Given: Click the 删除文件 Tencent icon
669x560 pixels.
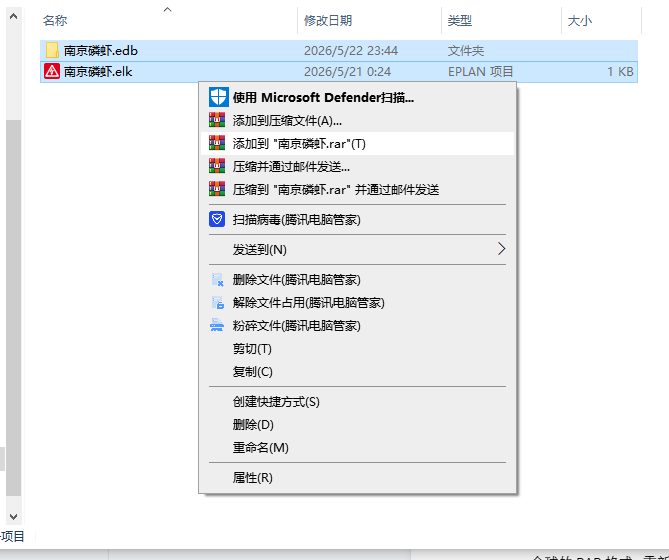Looking at the screenshot, I should click(217, 280).
